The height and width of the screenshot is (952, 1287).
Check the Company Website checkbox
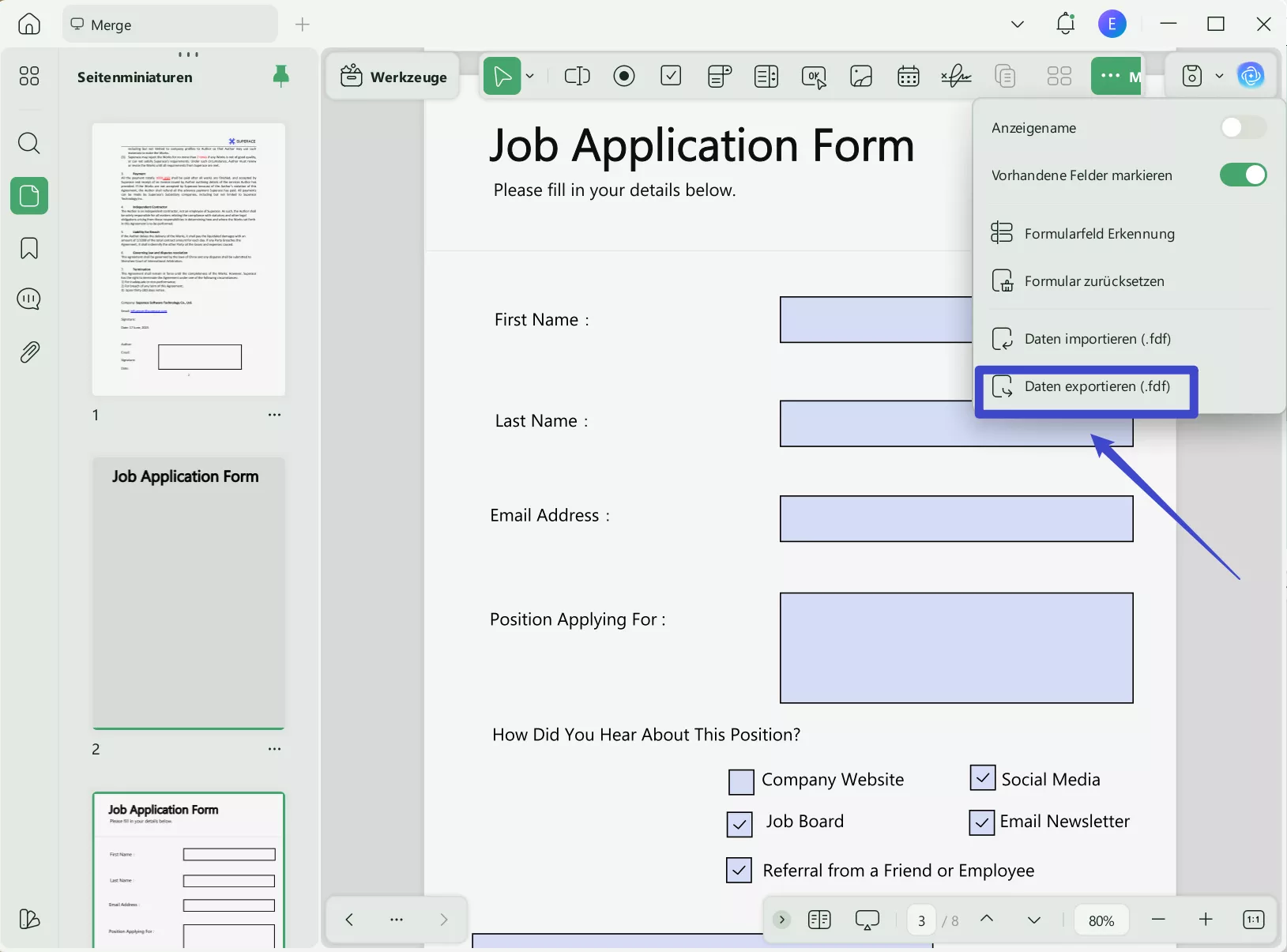coord(741,782)
